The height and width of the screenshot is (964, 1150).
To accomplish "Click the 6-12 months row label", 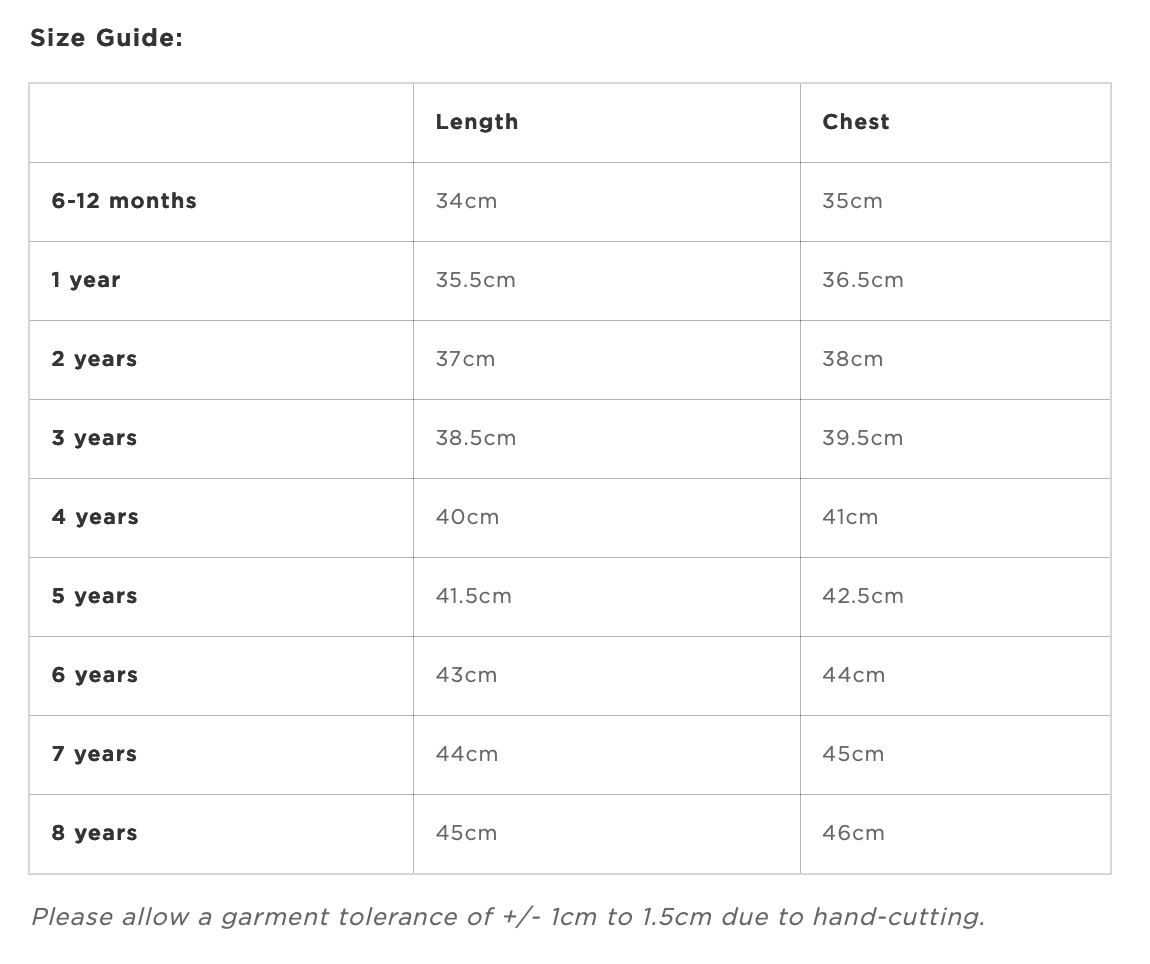I will tap(124, 201).
